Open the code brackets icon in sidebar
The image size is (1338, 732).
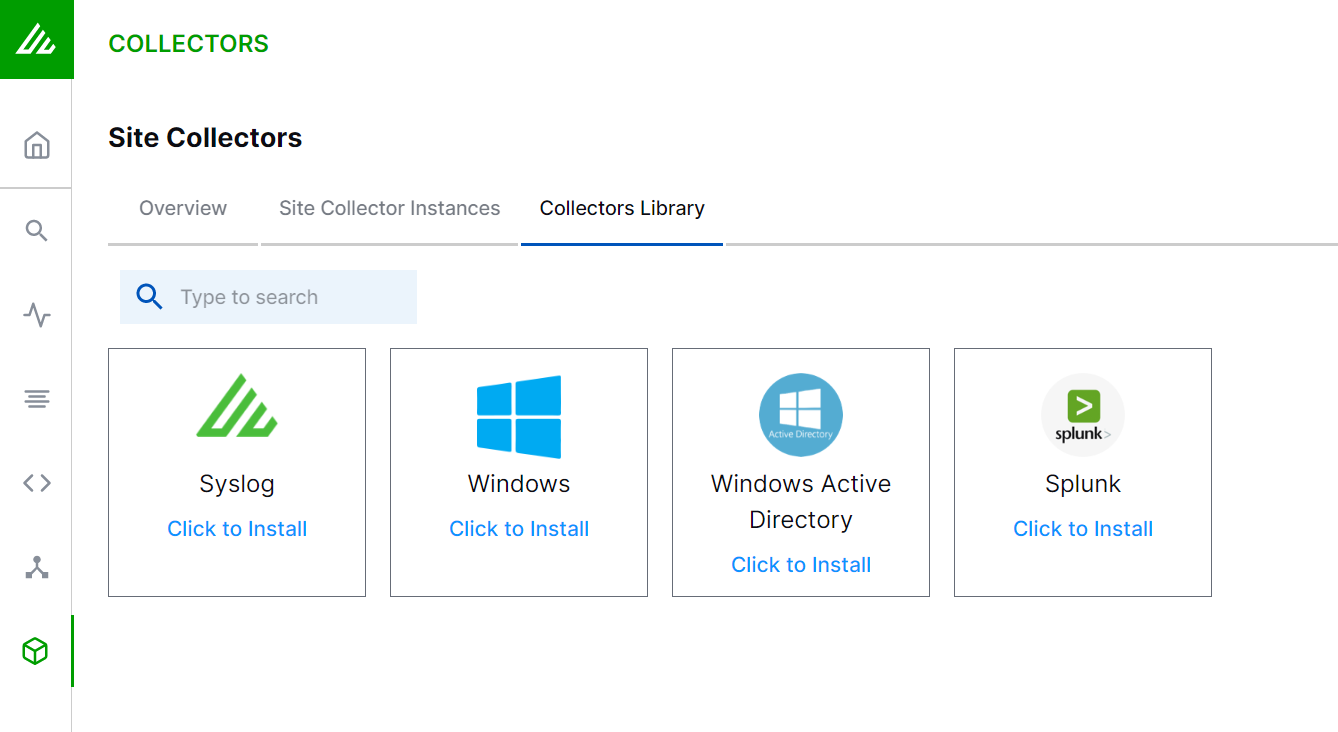point(36,484)
